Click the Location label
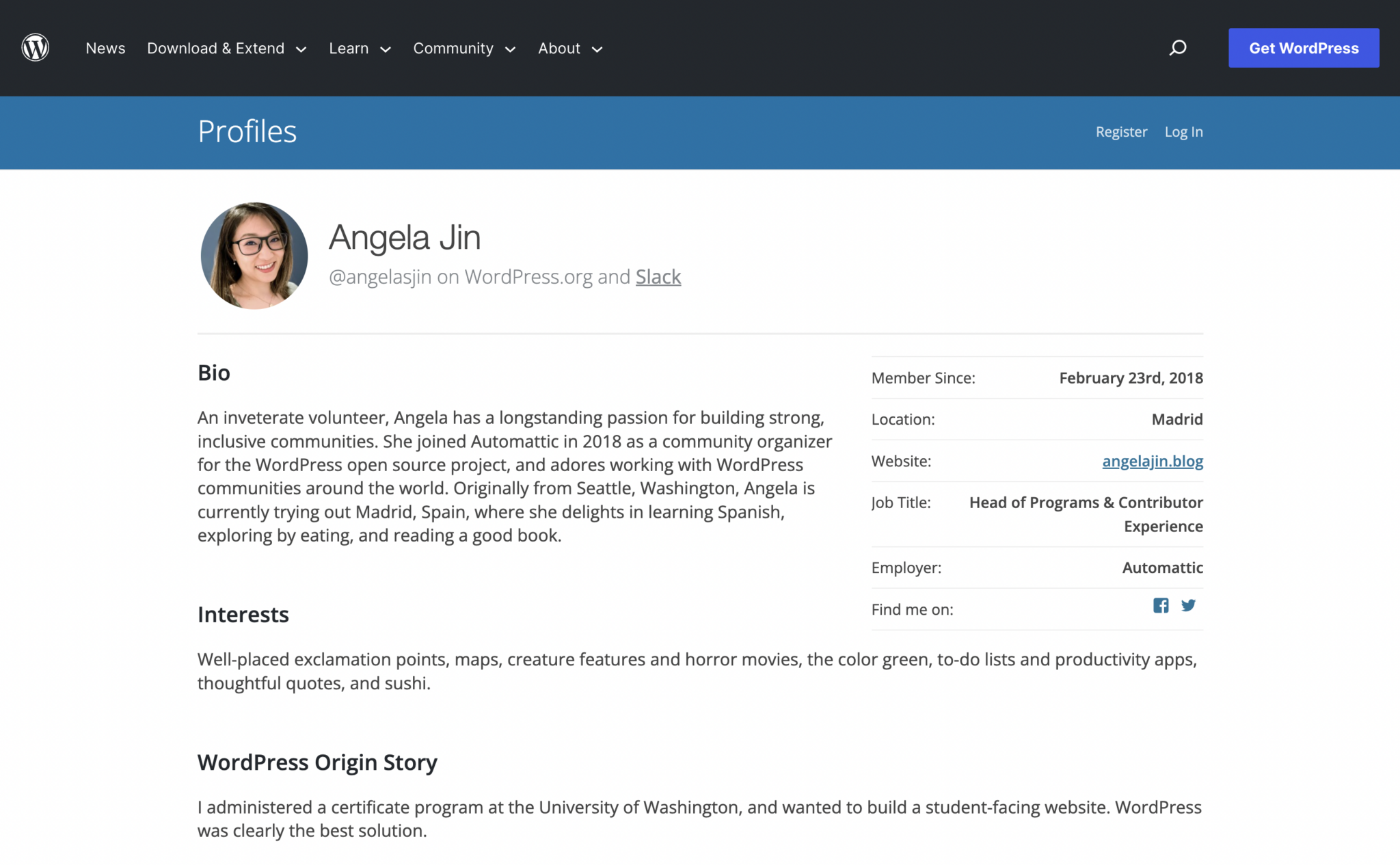 [x=903, y=419]
